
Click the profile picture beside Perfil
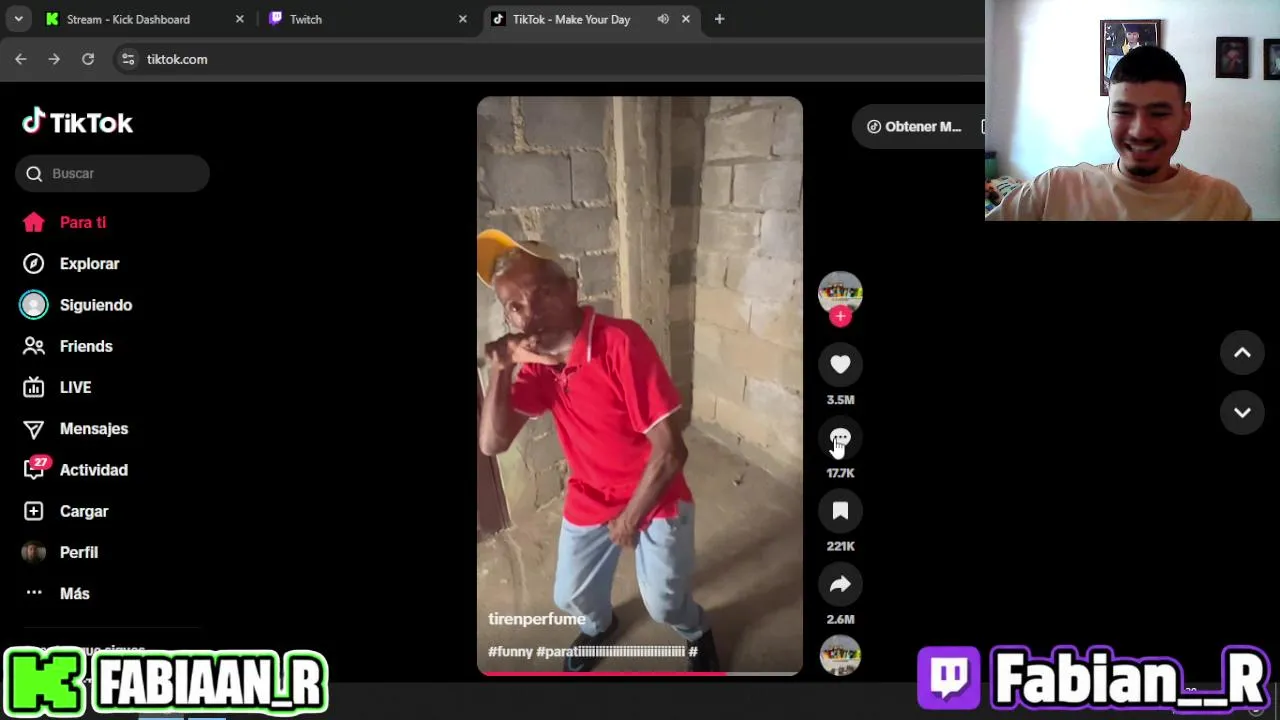click(34, 552)
